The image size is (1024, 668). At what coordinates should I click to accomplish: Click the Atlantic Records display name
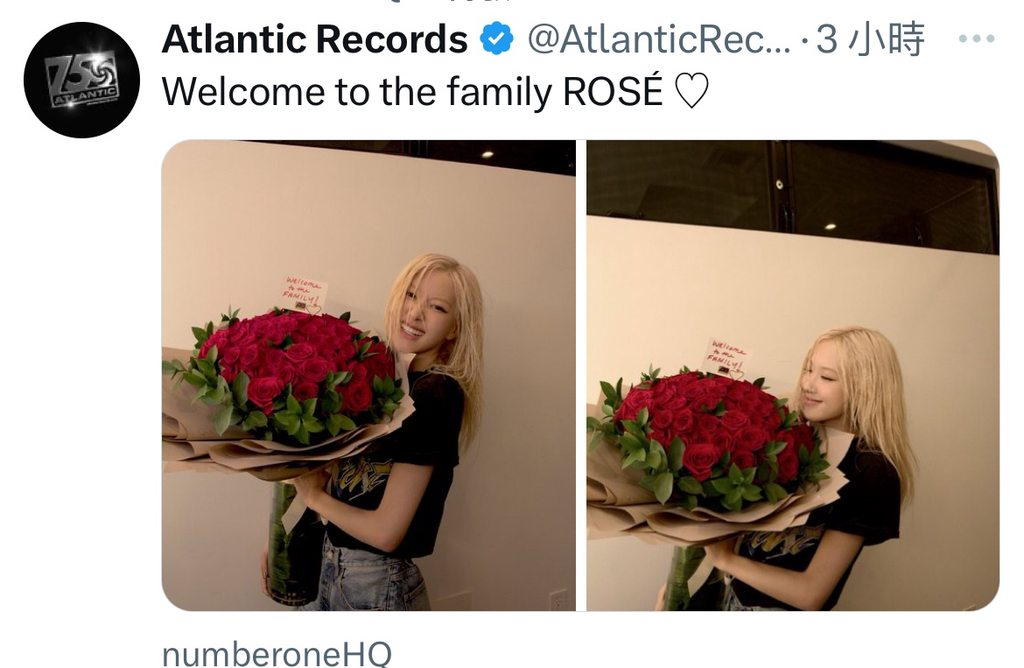[x=315, y=39]
